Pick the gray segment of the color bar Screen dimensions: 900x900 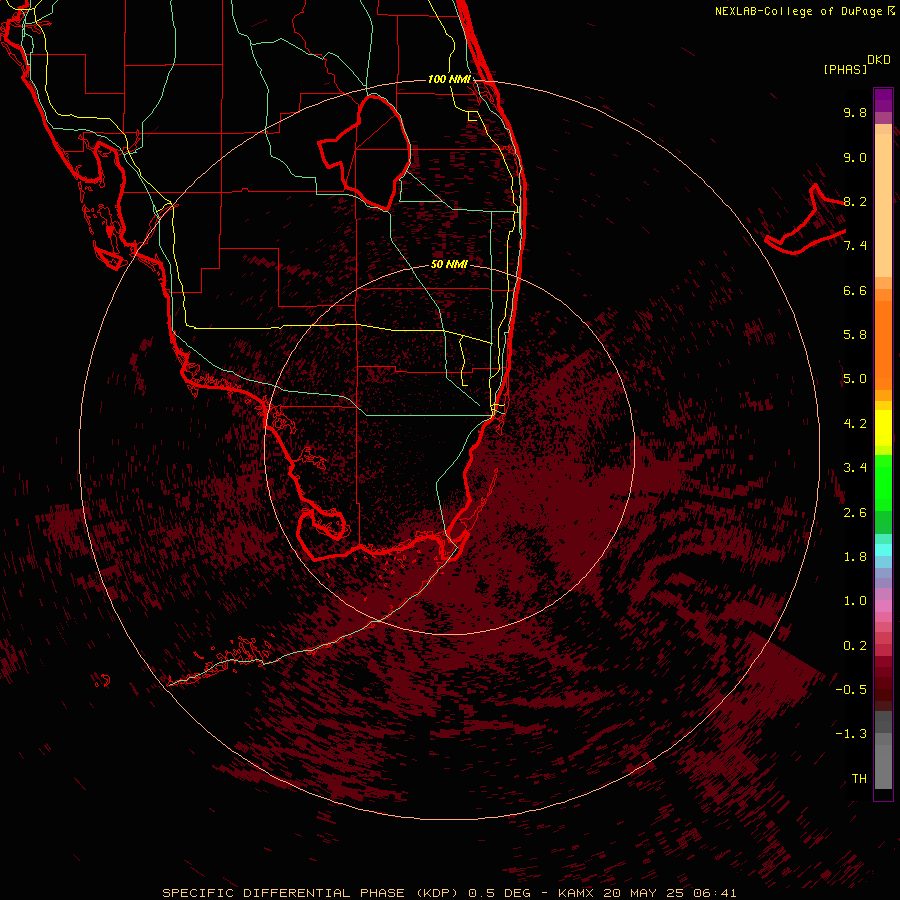click(883, 752)
